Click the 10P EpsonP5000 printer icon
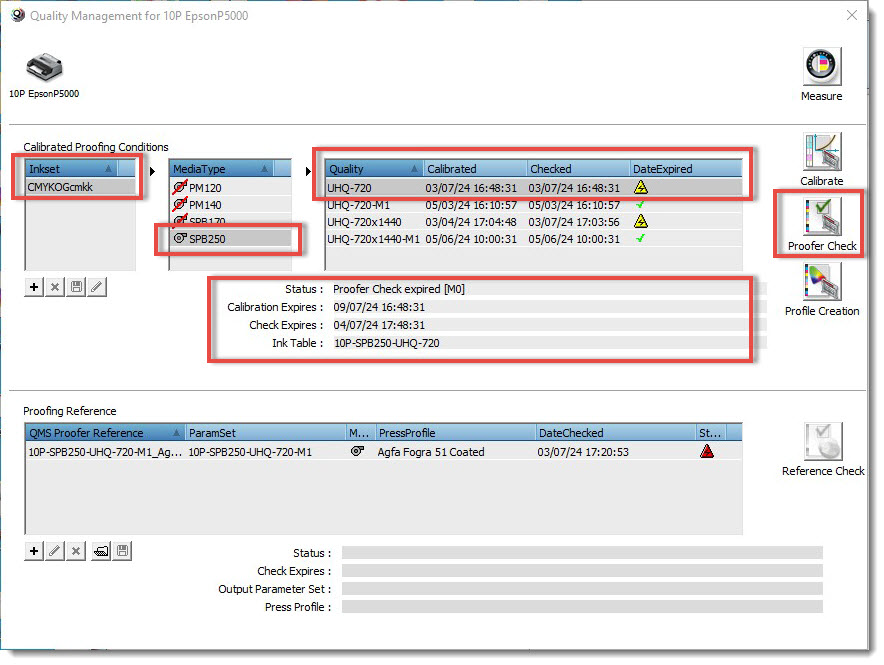The image size is (884, 665). click(x=43, y=68)
